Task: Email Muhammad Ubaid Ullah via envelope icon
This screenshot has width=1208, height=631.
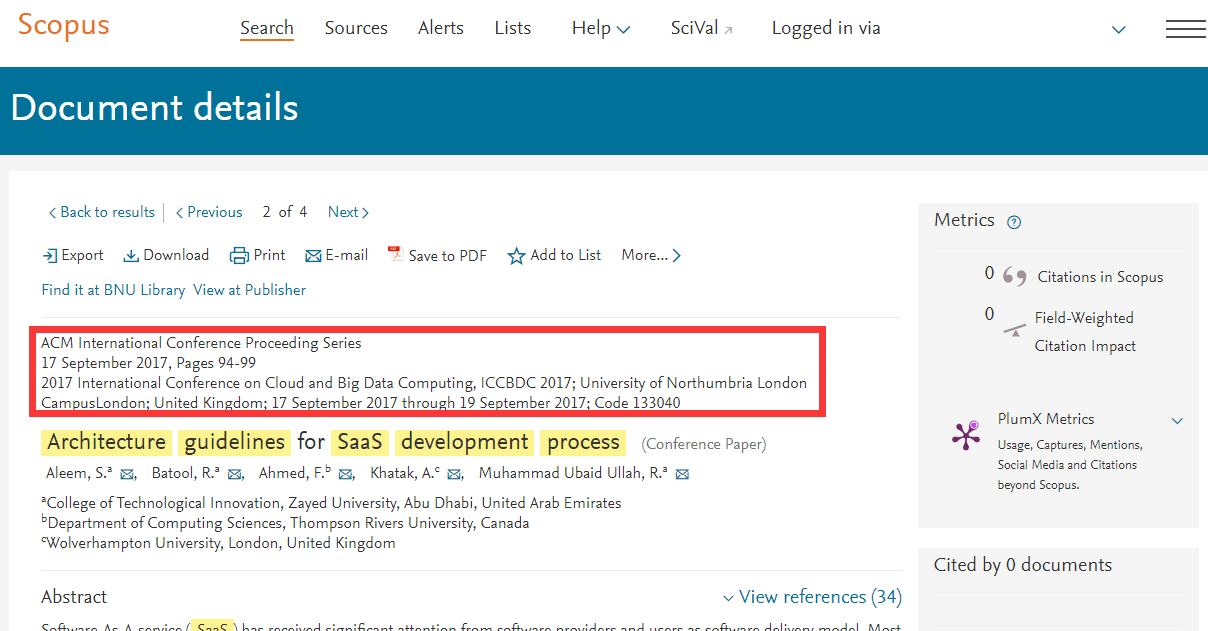Action: coord(683,474)
